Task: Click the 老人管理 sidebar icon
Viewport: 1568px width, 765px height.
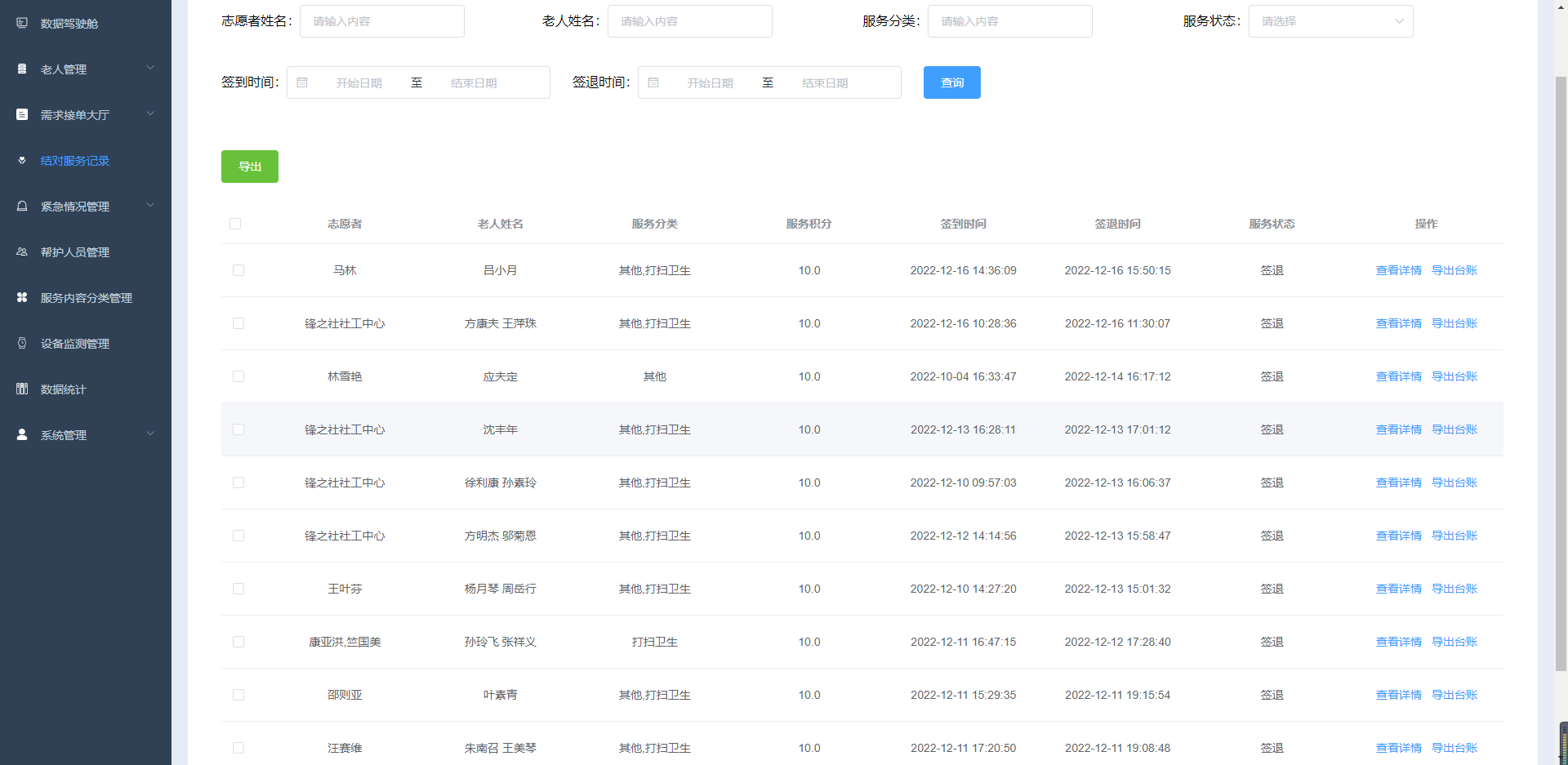Action: (22, 69)
